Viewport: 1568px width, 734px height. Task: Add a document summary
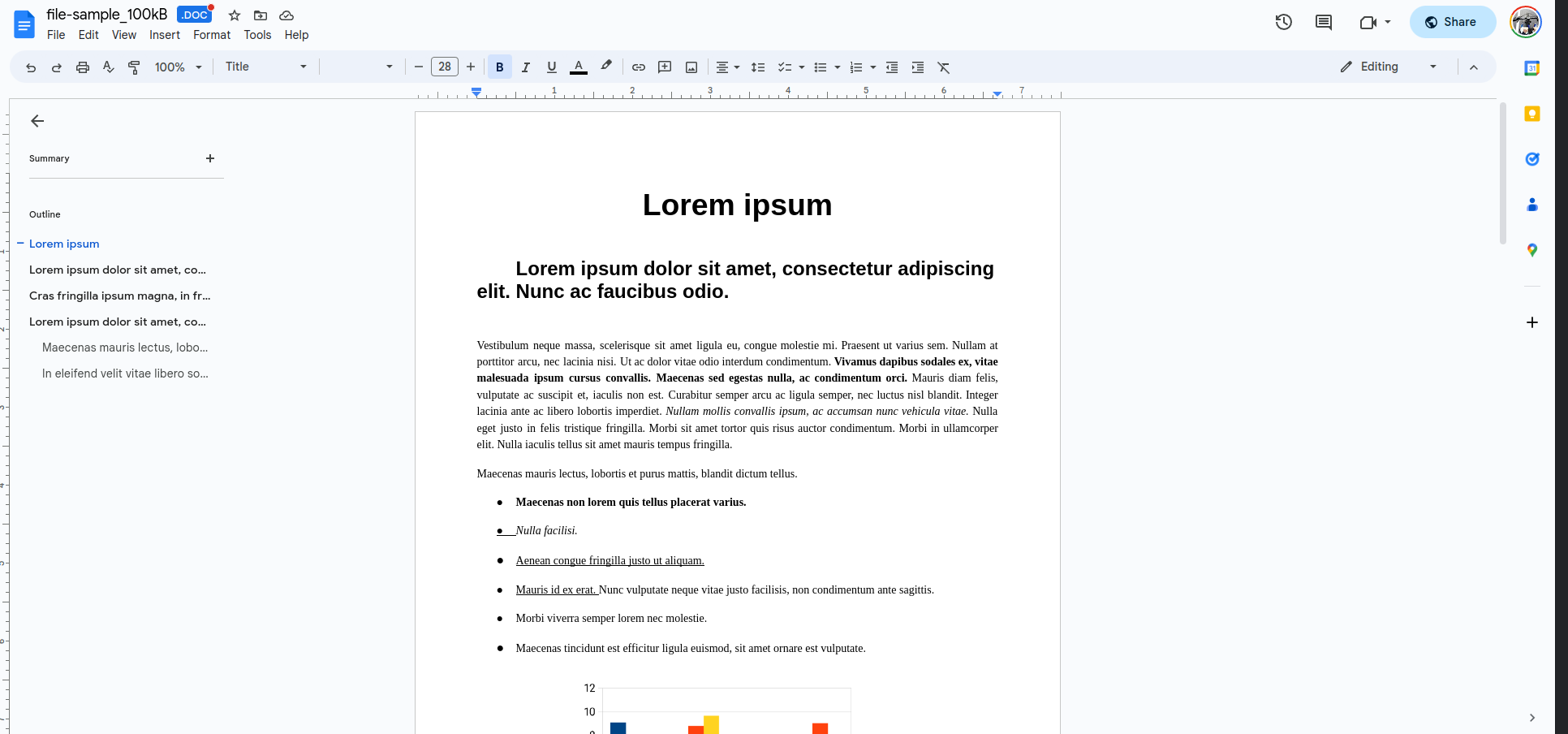(210, 158)
